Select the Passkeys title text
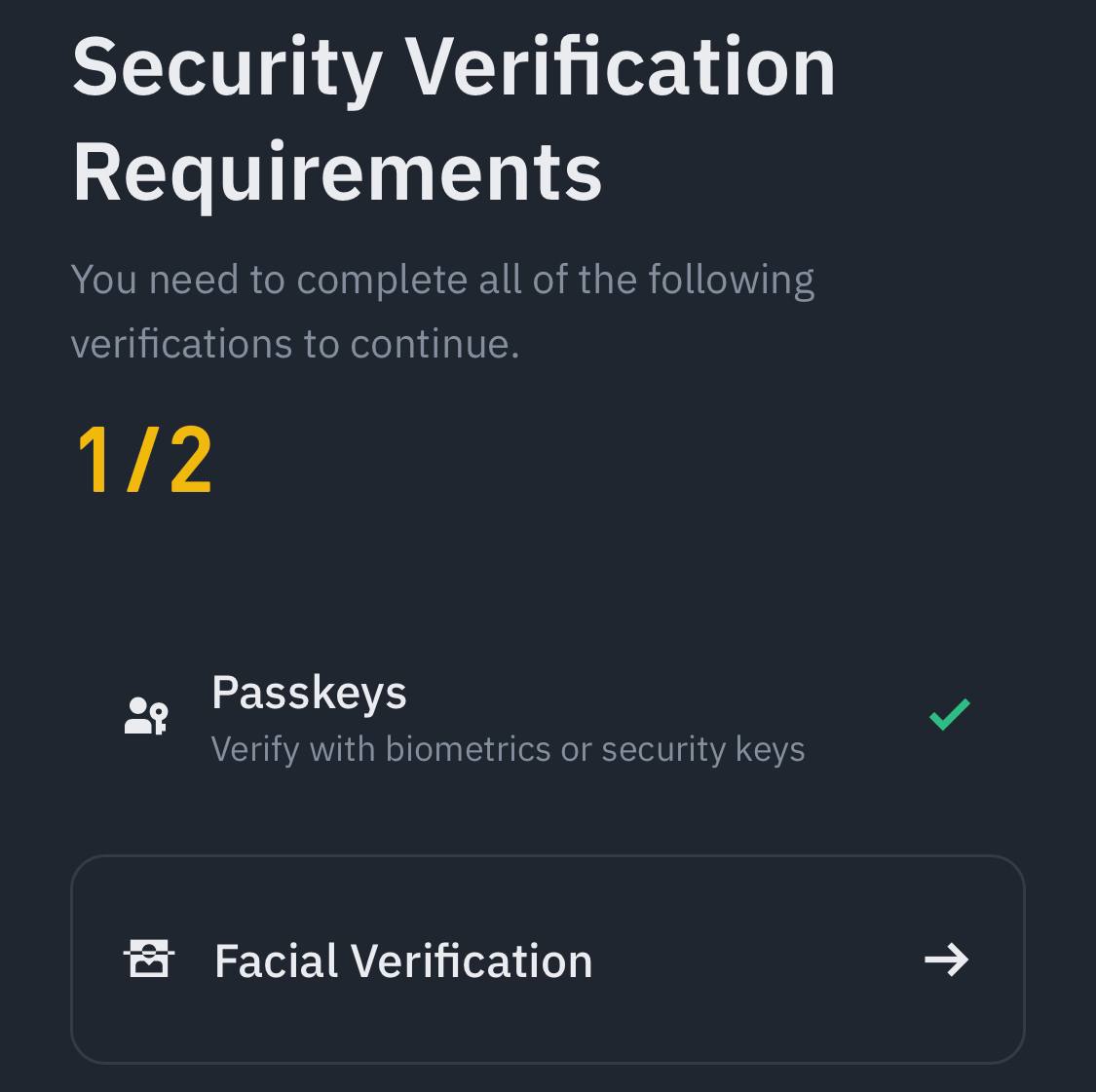Screen dimensions: 1096x1092 click(x=309, y=694)
